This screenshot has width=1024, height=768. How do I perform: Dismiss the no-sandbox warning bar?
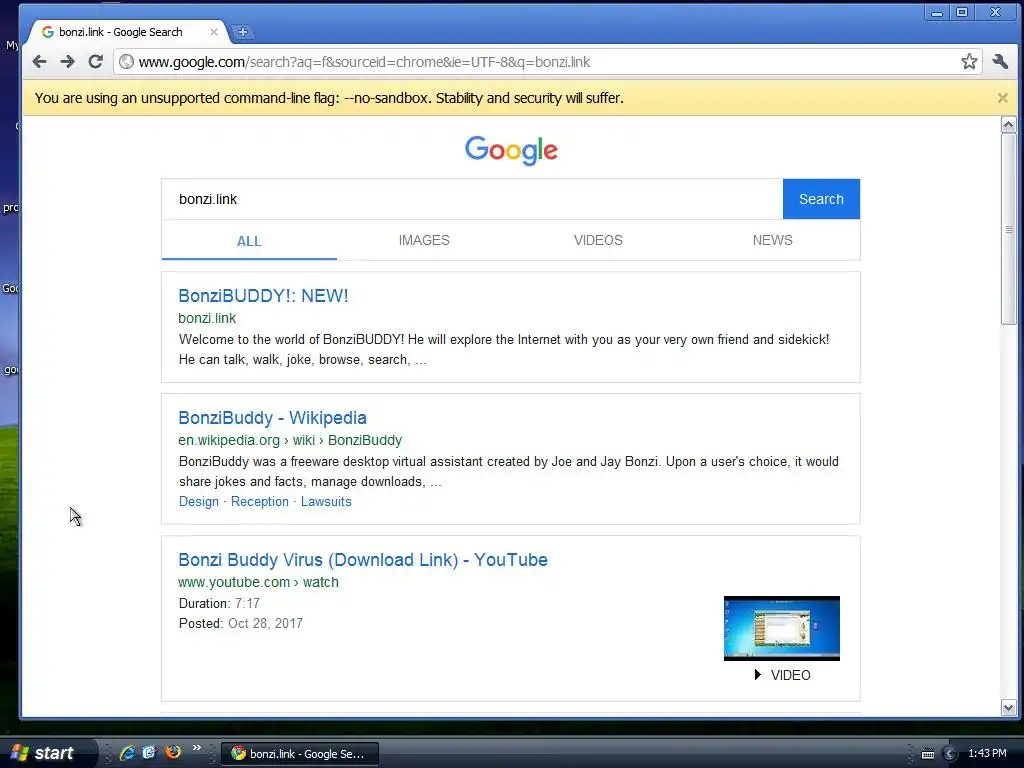tap(1002, 98)
